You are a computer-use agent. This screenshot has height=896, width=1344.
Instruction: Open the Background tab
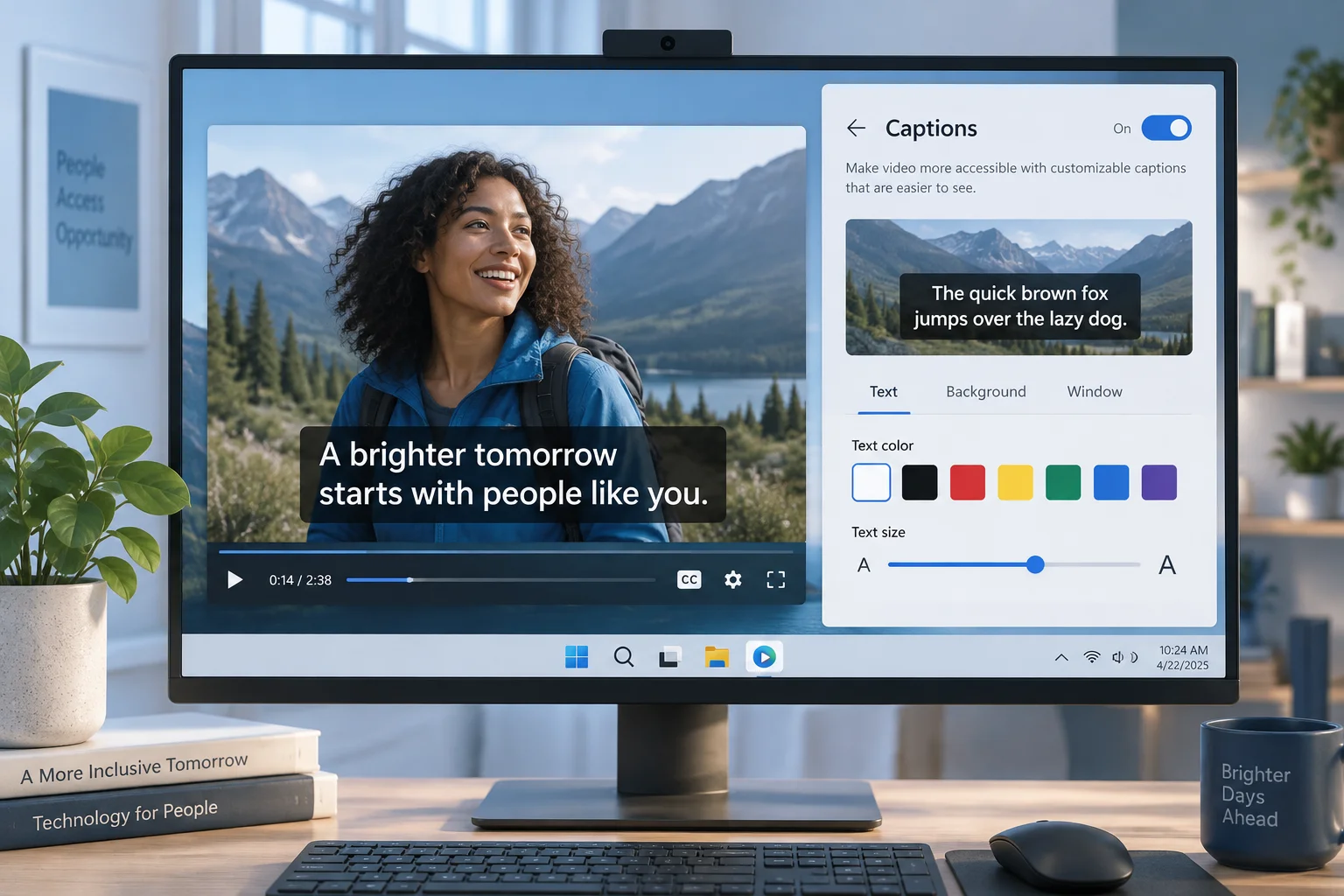(986, 392)
